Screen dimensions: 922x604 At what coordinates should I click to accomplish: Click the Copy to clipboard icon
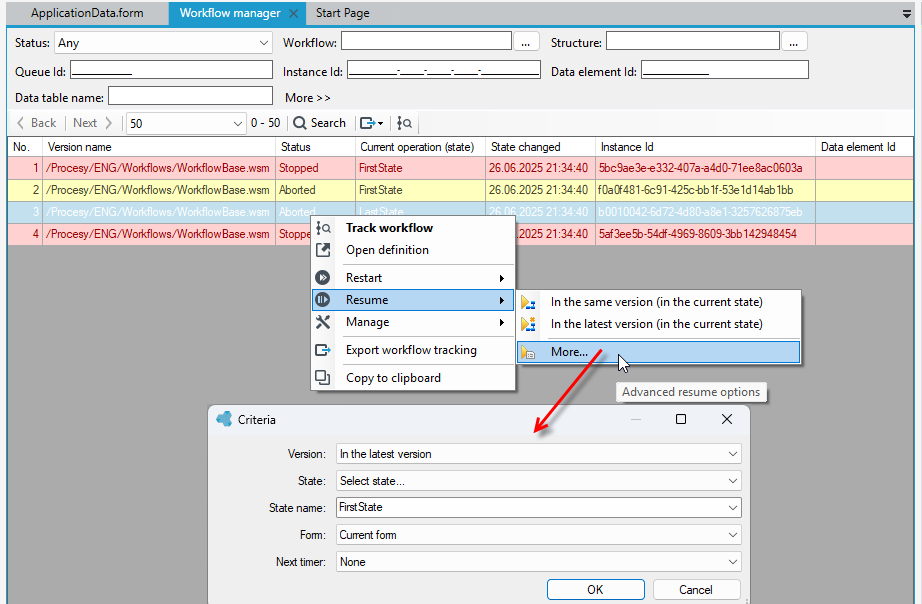(322, 378)
